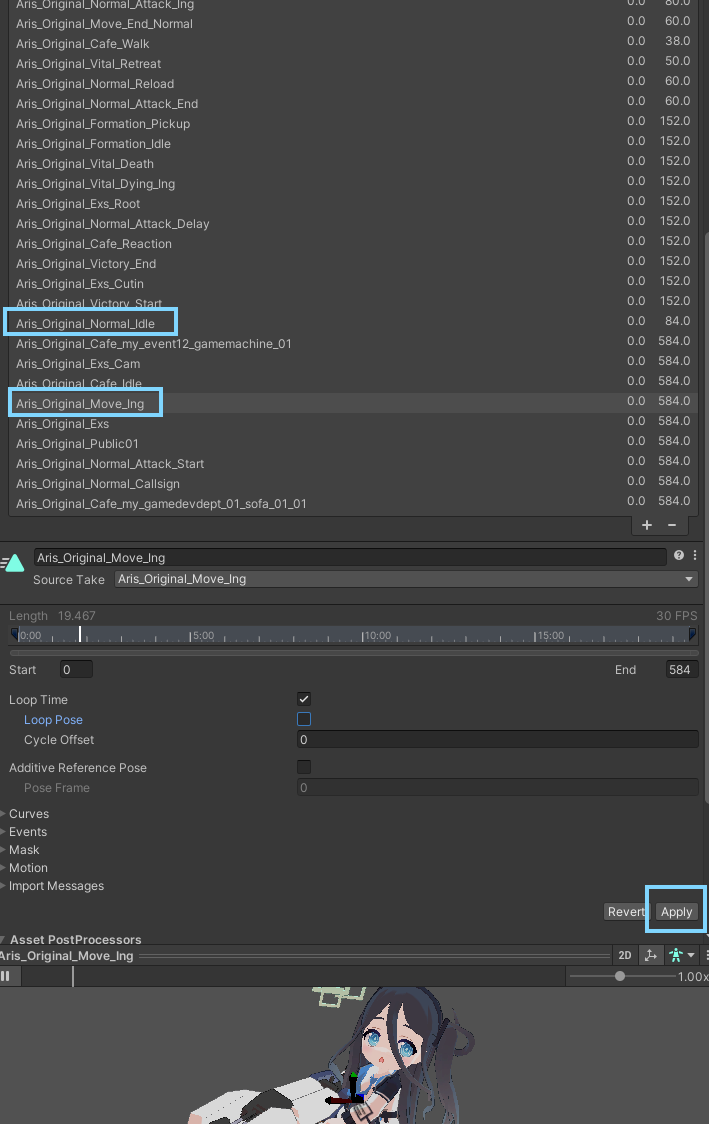Select Aris_Original_Normal_Idle clip in list

click(86, 324)
